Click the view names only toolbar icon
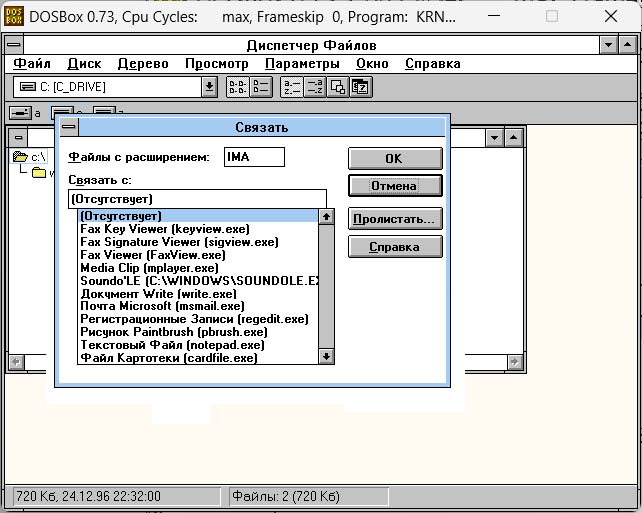642x513 pixels. (237, 87)
